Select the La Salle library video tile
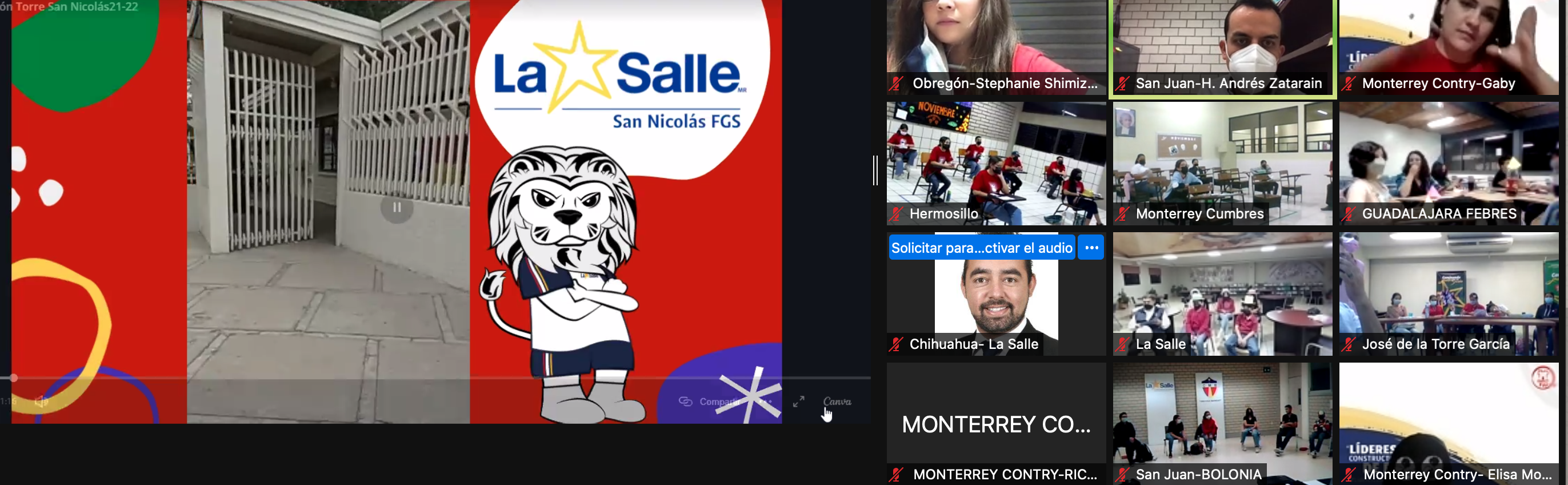Viewport: 1568px width, 485px height. 1222,293
